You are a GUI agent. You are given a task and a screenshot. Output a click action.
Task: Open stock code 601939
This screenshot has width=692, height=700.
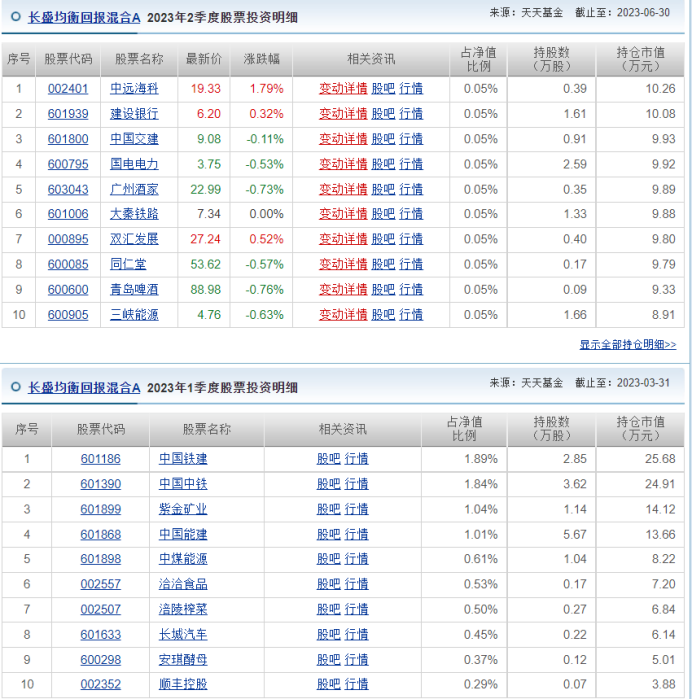point(68,114)
